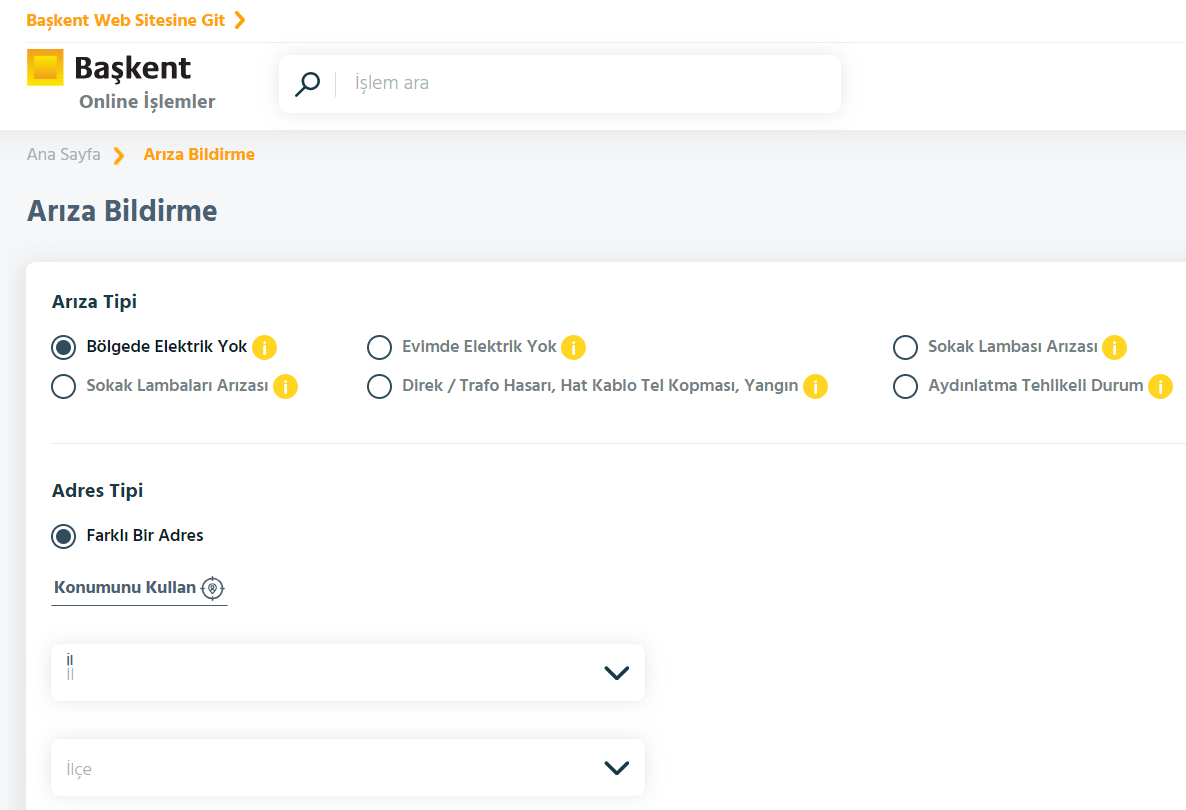1186x810 pixels.
Task: Choose Sokak Lambası Arızası radio option
Action: click(x=905, y=348)
